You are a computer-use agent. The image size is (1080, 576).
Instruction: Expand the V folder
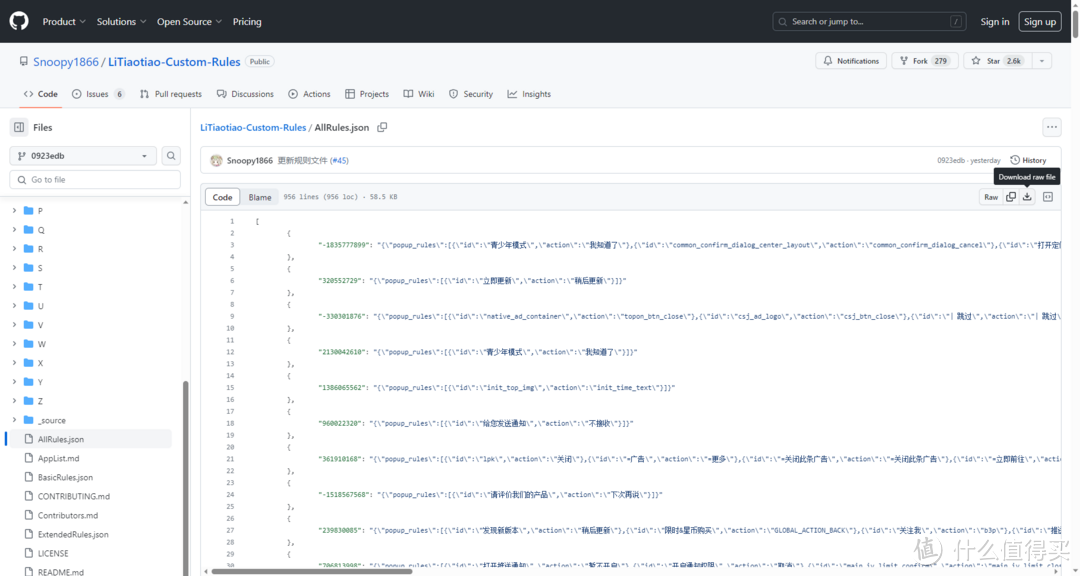click(14, 325)
